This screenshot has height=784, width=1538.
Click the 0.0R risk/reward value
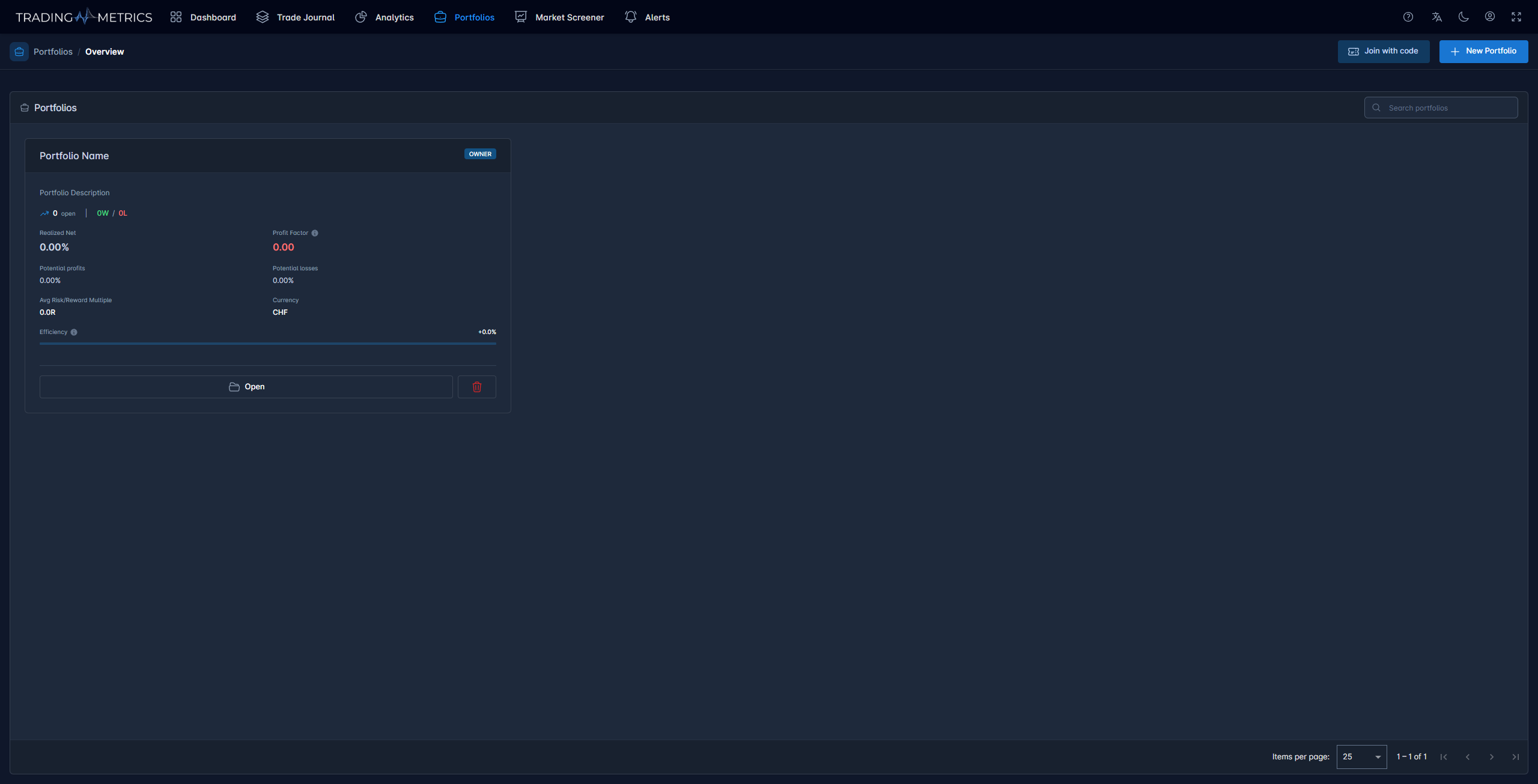point(47,312)
